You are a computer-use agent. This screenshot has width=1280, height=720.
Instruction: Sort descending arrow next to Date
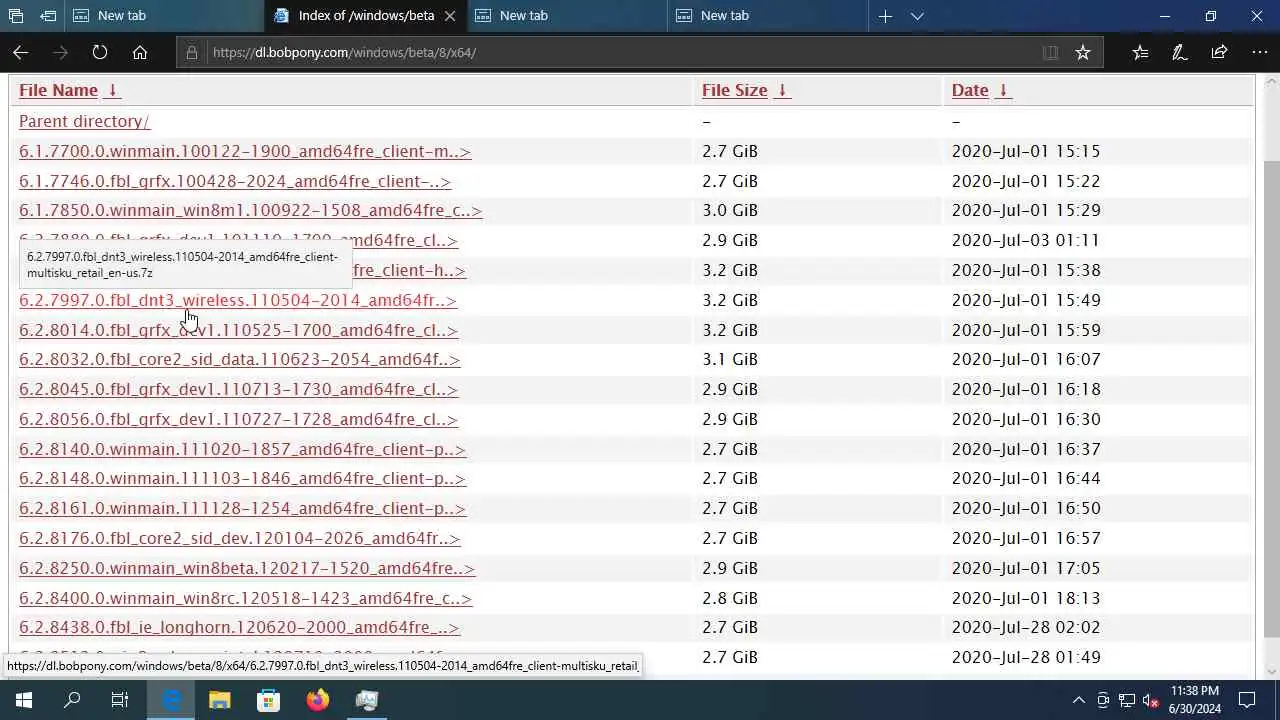1003,90
